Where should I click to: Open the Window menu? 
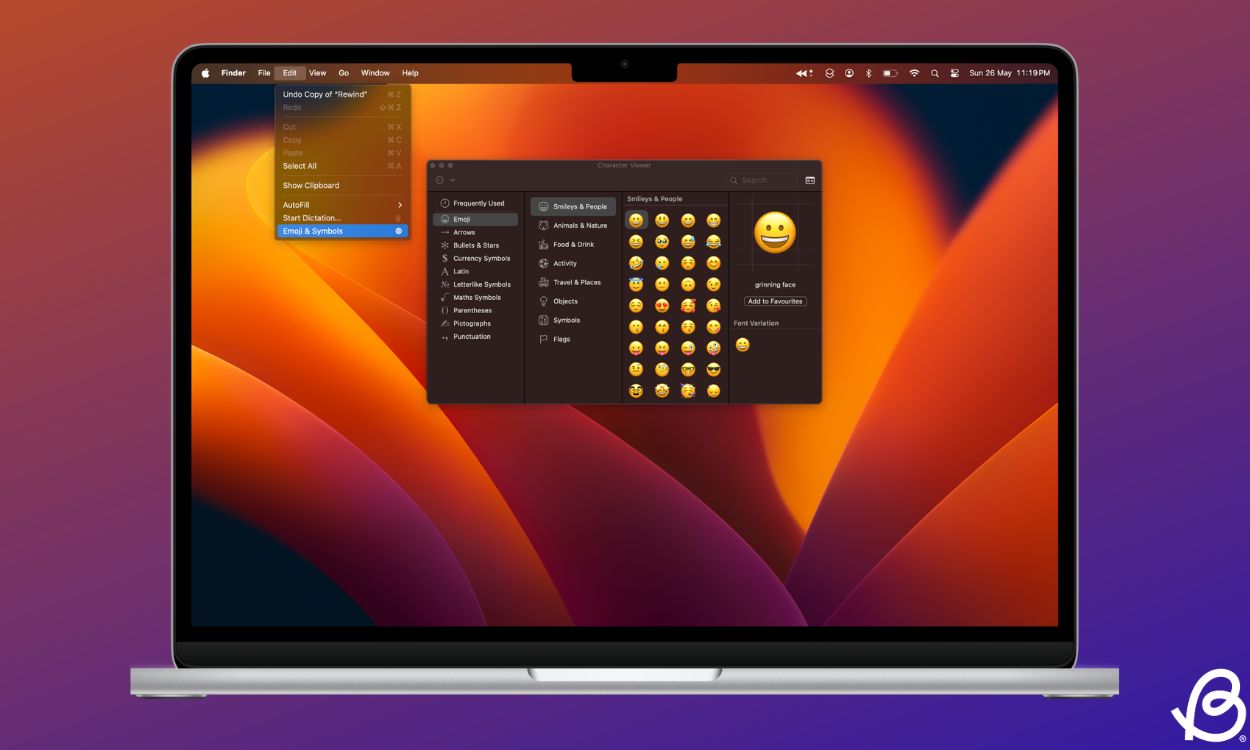tap(375, 72)
